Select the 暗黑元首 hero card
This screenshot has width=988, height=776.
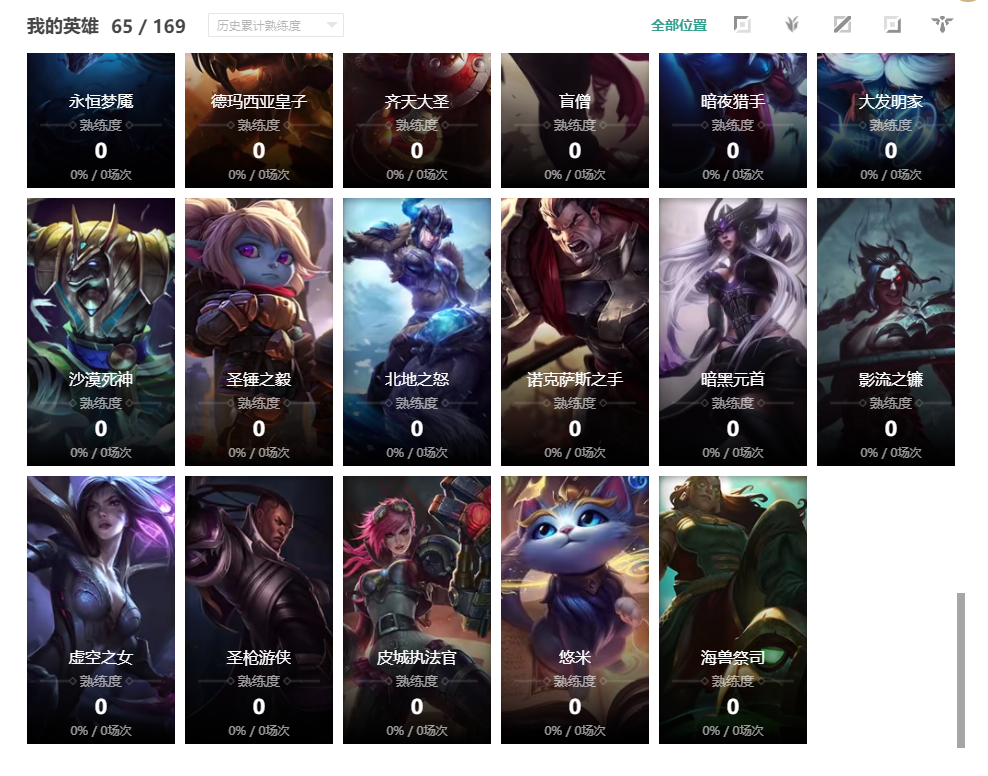pos(733,332)
